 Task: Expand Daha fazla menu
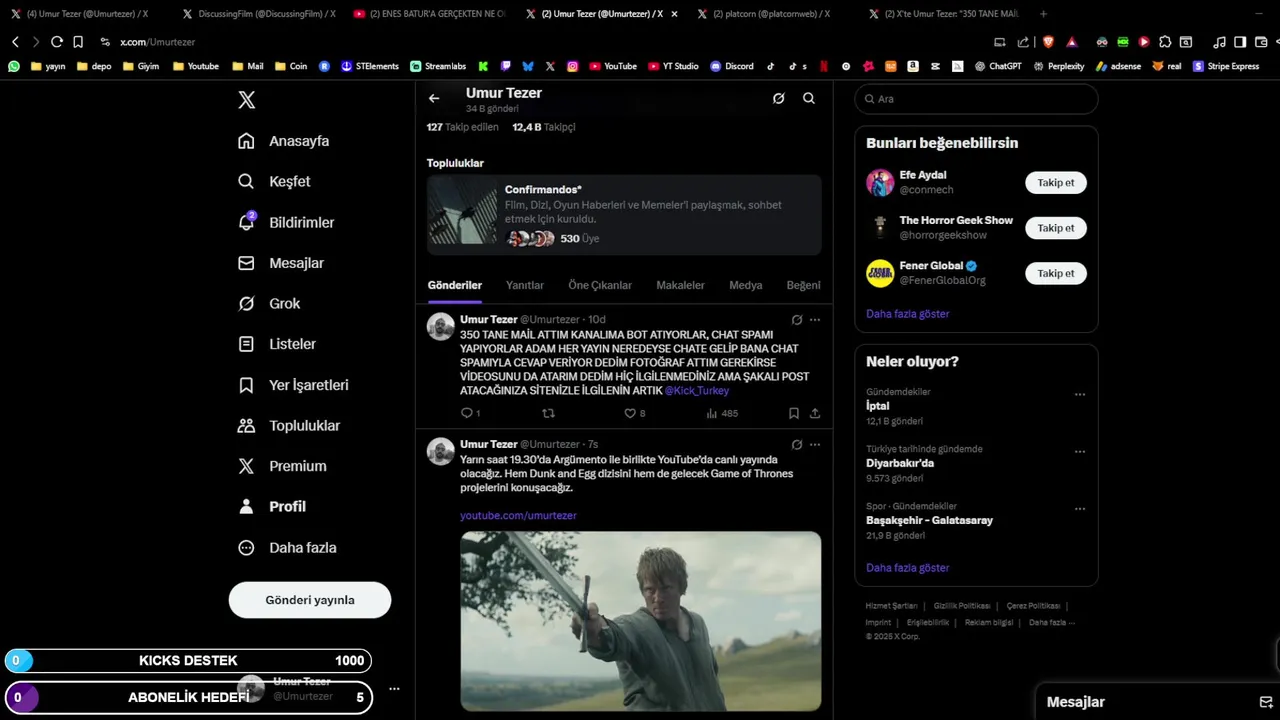pyautogui.click(x=287, y=547)
